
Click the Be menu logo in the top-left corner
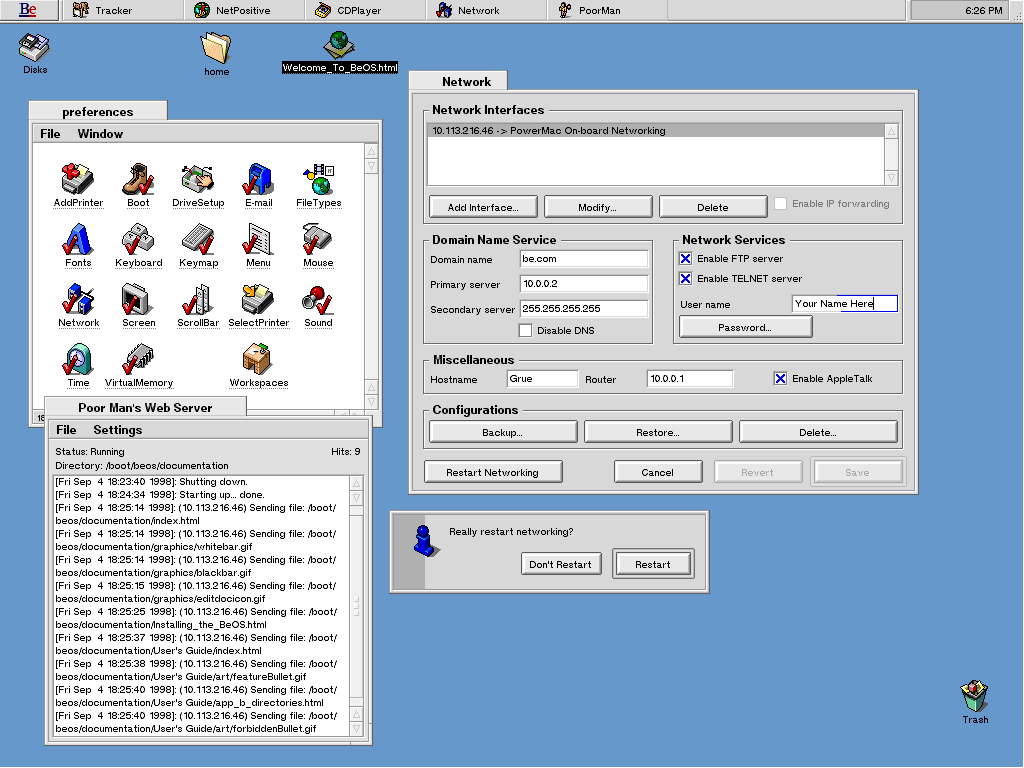28,10
